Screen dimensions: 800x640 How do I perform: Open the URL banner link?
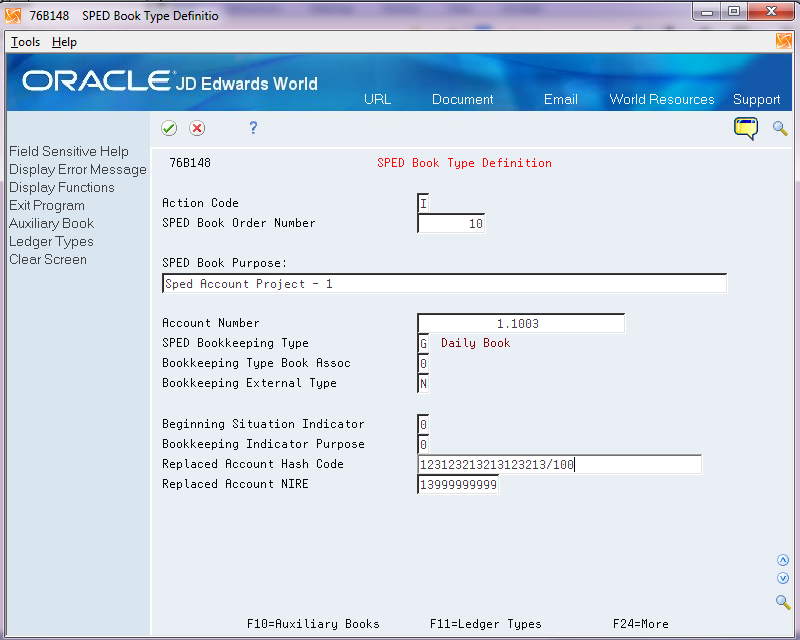click(378, 99)
